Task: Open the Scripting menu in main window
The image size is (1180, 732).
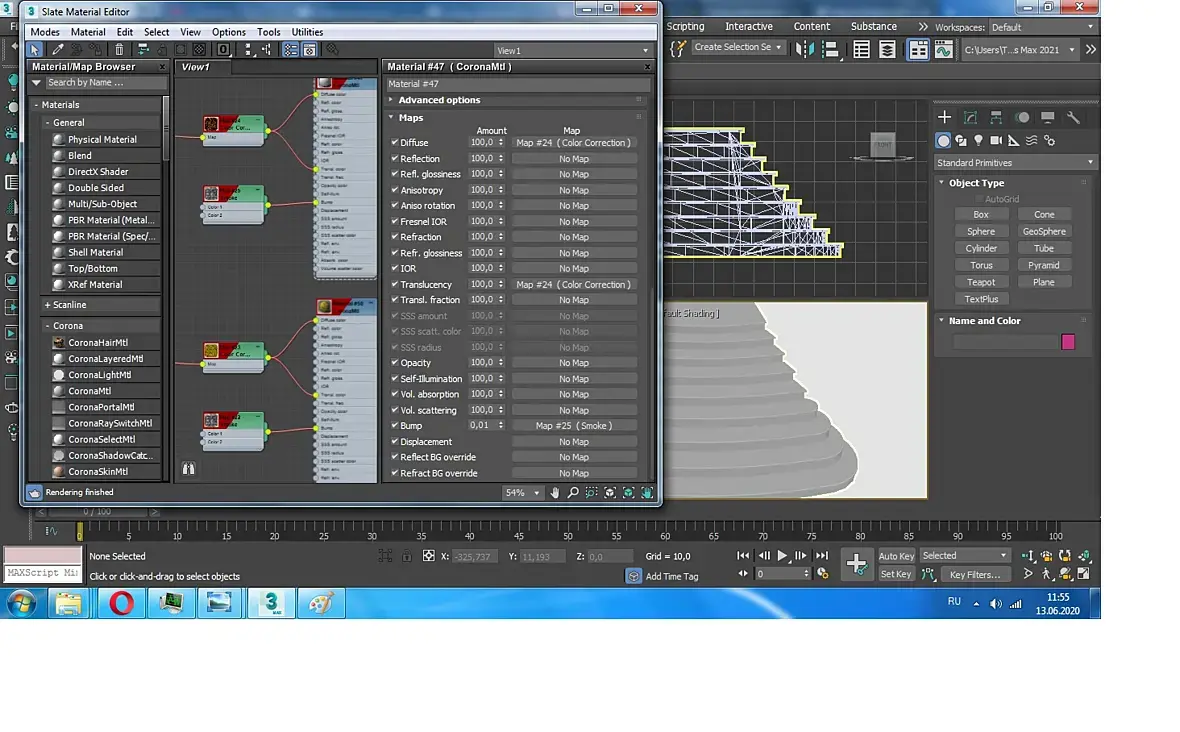Action: 686,26
